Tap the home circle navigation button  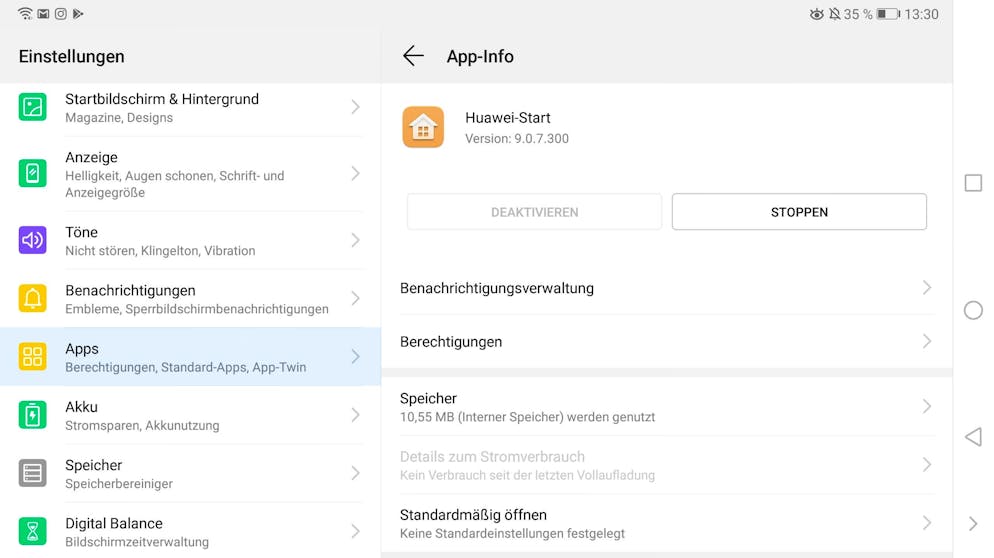click(973, 310)
